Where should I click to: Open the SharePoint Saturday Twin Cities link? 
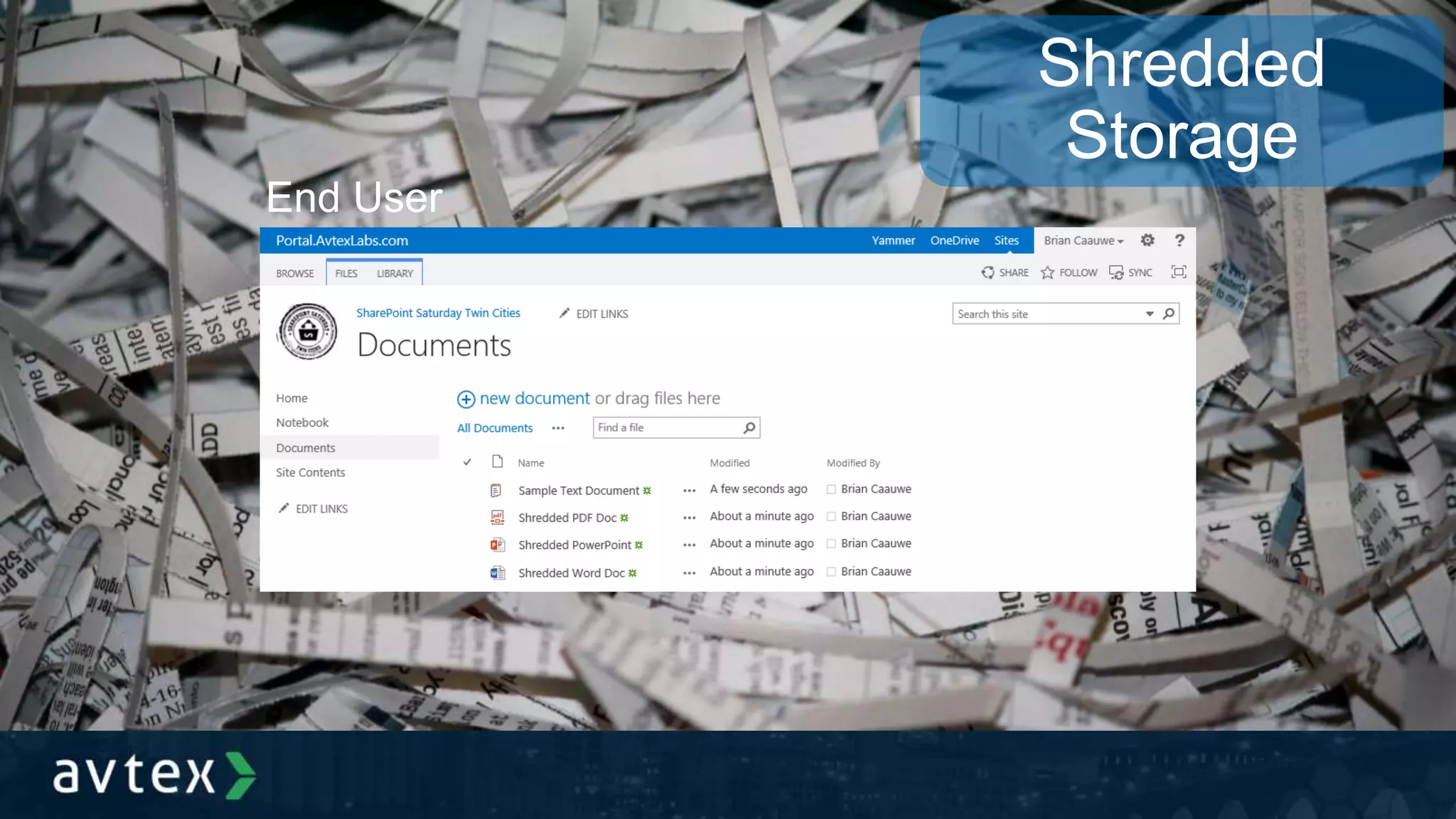coord(438,313)
